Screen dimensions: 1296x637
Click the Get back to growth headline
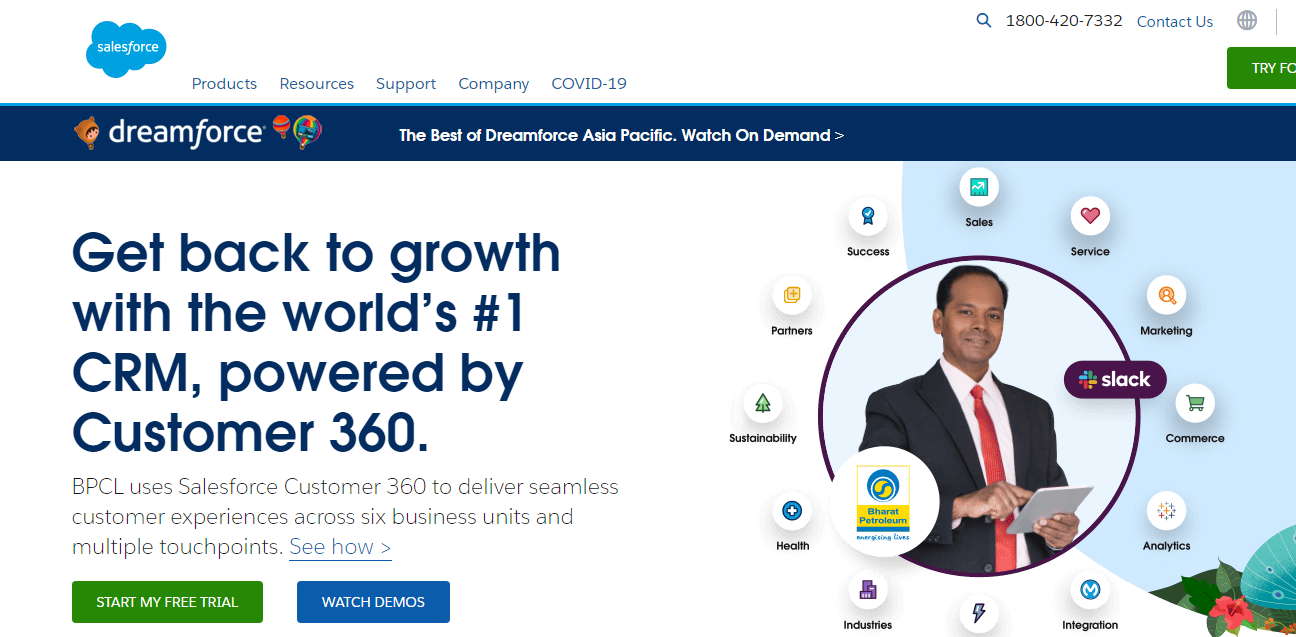coord(316,342)
